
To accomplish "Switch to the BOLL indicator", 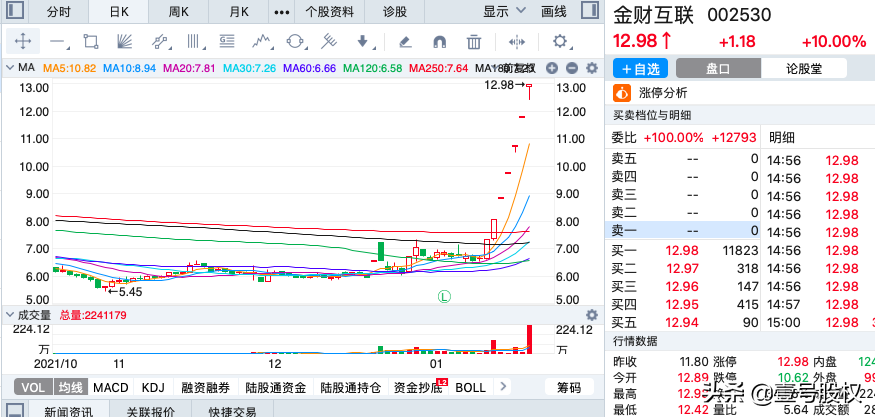I will (x=470, y=387).
